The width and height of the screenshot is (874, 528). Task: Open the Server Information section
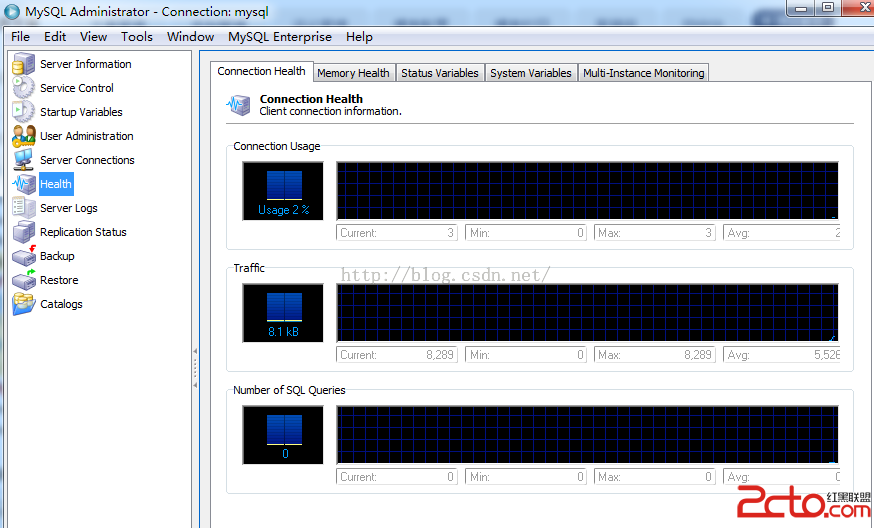click(x=86, y=64)
